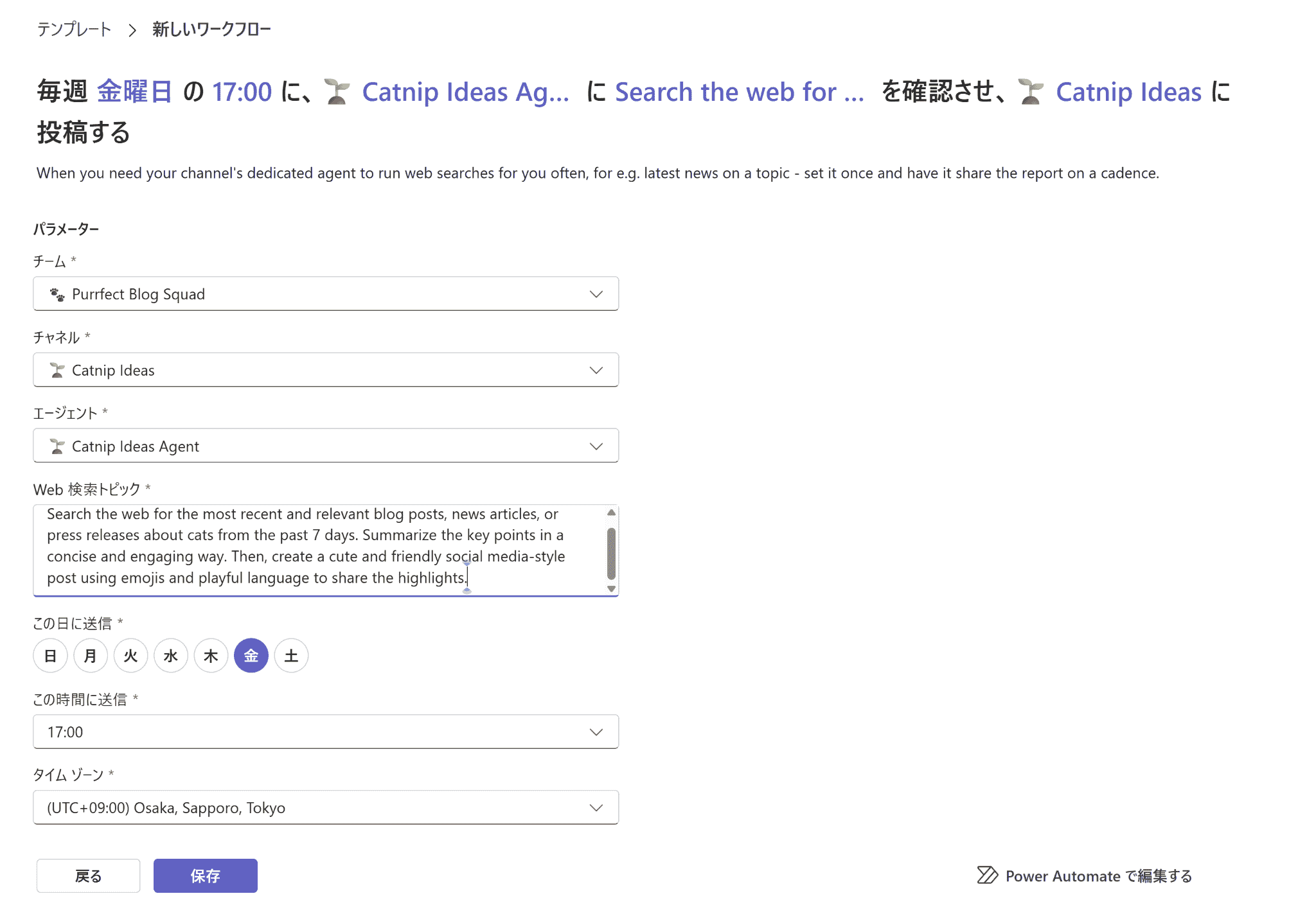Click the sprout icon in channel field
Image resolution: width=1316 pixels, height=905 pixels.
(57, 371)
